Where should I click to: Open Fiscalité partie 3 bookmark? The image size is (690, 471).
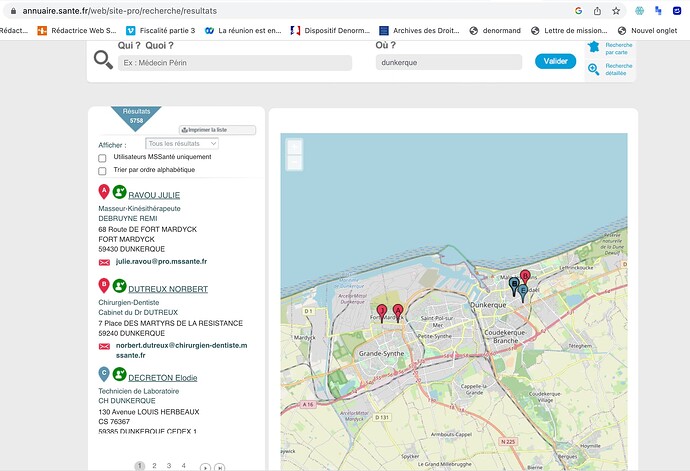pyautogui.click(x=161, y=30)
